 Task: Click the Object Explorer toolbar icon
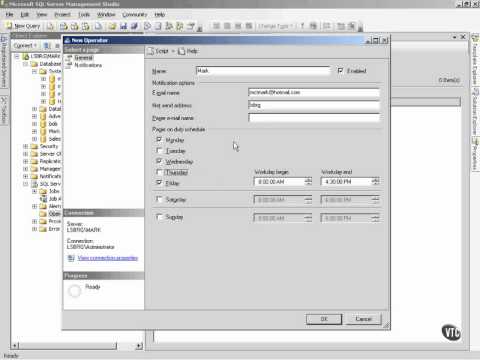pos(169,26)
